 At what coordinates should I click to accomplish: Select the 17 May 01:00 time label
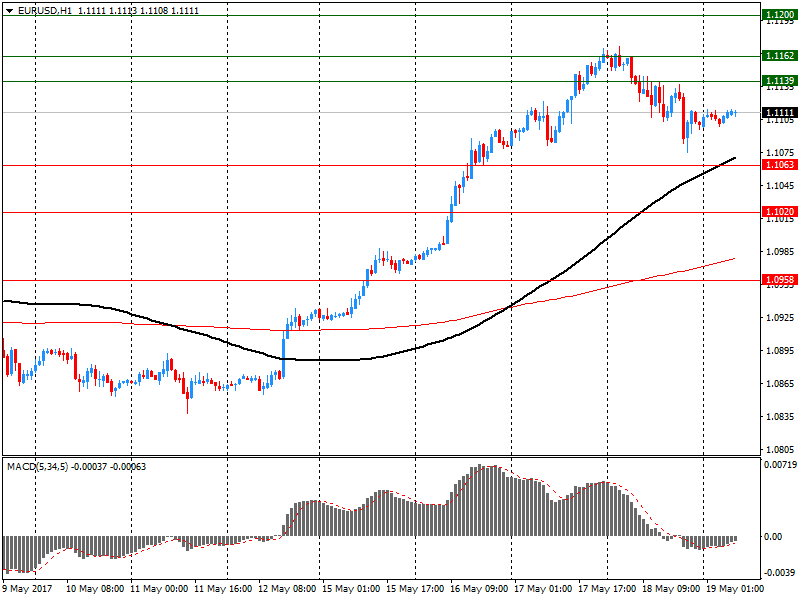[x=543, y=588]
